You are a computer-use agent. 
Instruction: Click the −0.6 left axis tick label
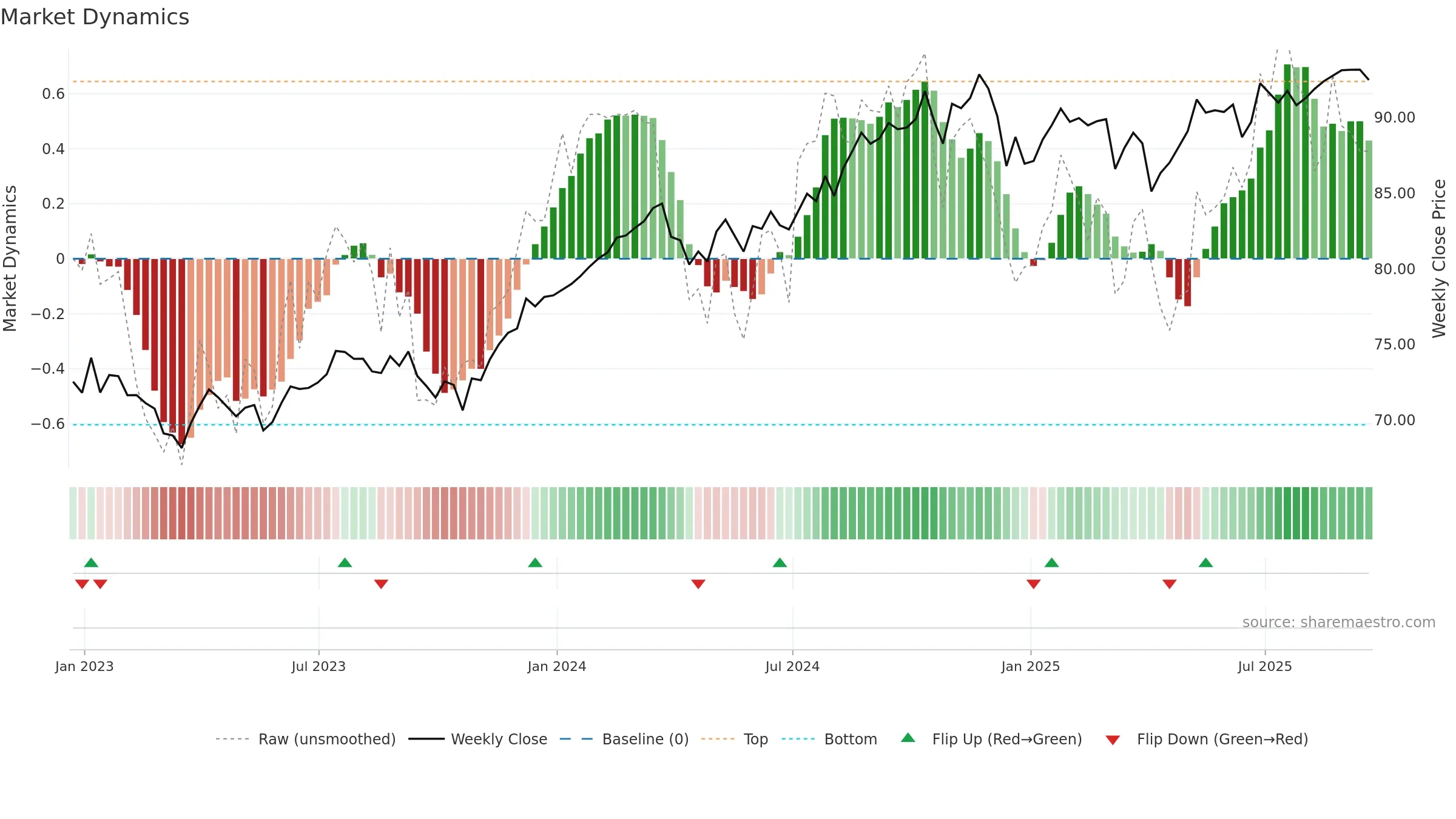click(48, 423)
